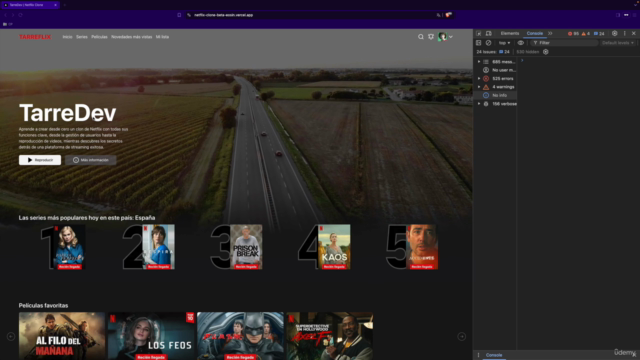Open the search icon in Tarreflix navbar
Image resolution: width=640 pixels, height=360 pixels.
tap(420, 37)
